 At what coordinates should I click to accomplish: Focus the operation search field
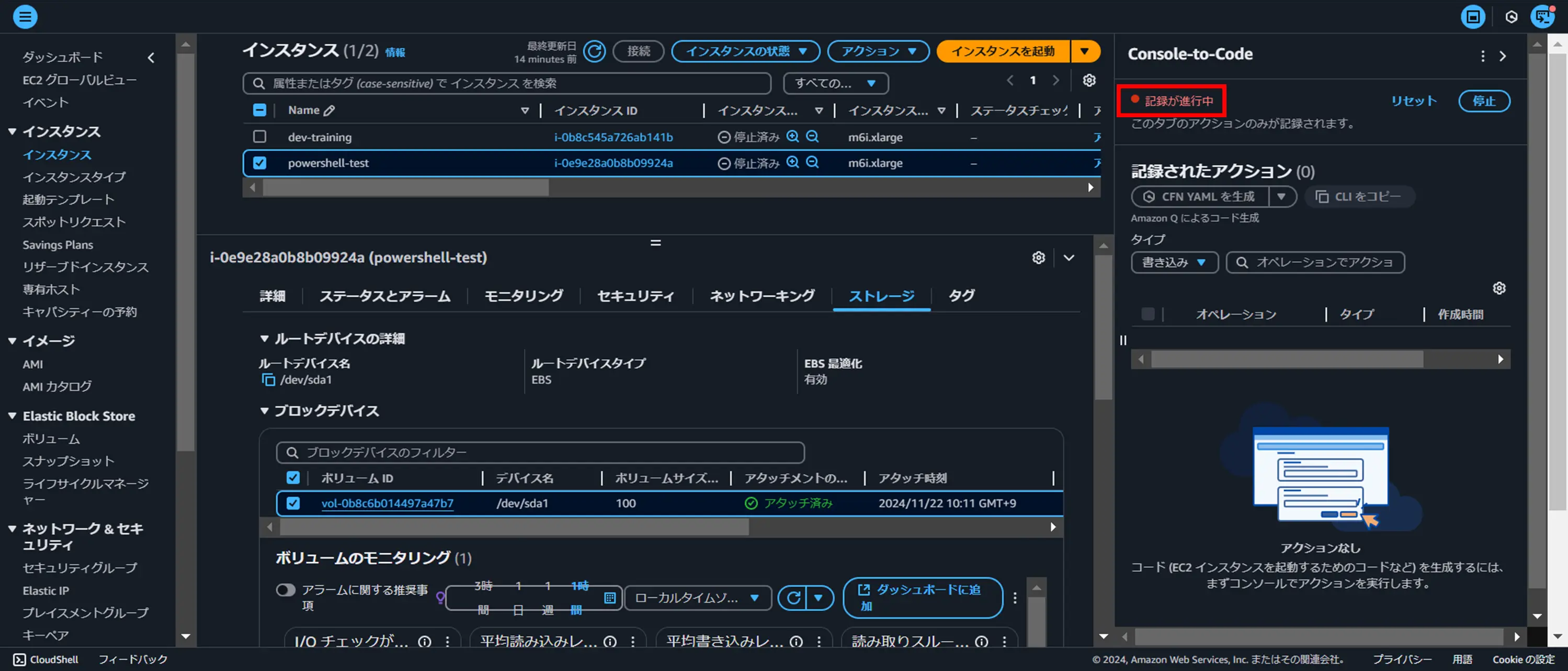tap(1315, 262)
